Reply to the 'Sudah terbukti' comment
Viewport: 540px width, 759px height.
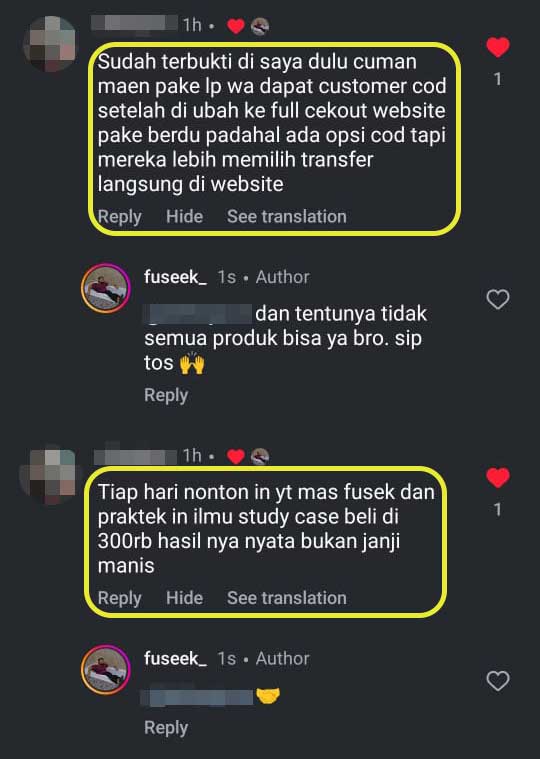click(x=120, y=217)
